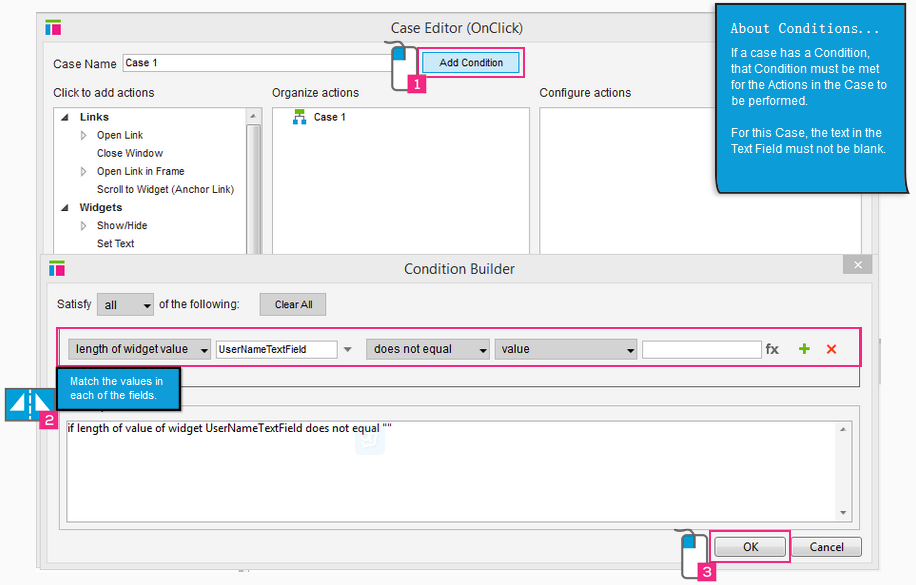Delete the condition row with red X

[831, 349]
